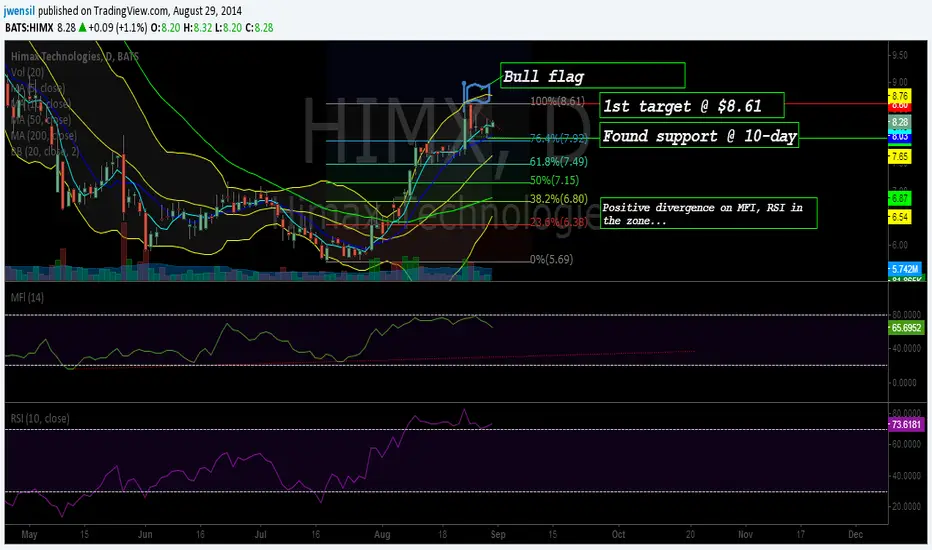Select the MFI (14) indicator label
The image size is (932, 550).
(x=27, y=297)
